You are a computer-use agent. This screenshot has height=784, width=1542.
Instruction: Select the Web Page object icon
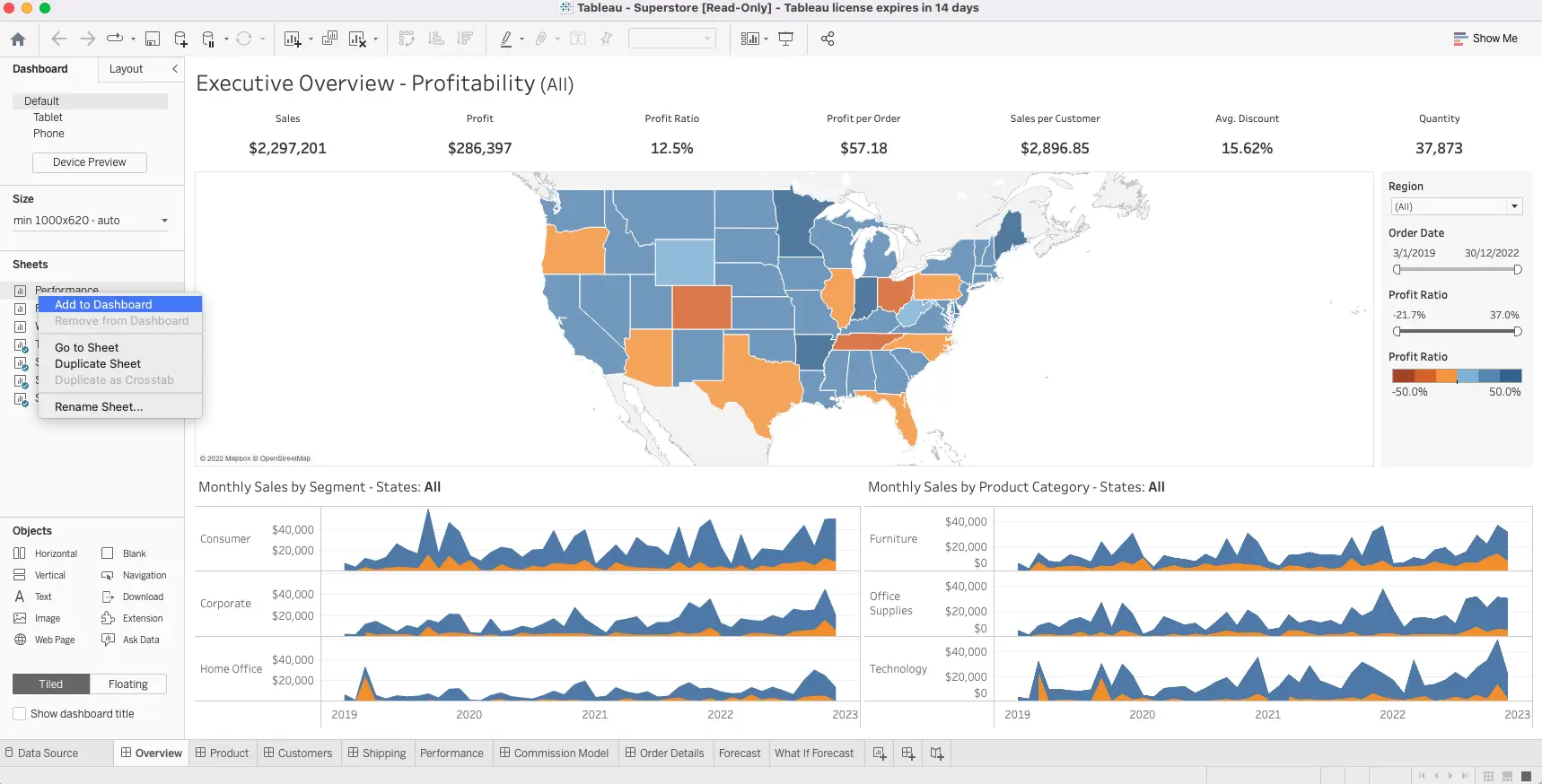[x=21, y=640]
